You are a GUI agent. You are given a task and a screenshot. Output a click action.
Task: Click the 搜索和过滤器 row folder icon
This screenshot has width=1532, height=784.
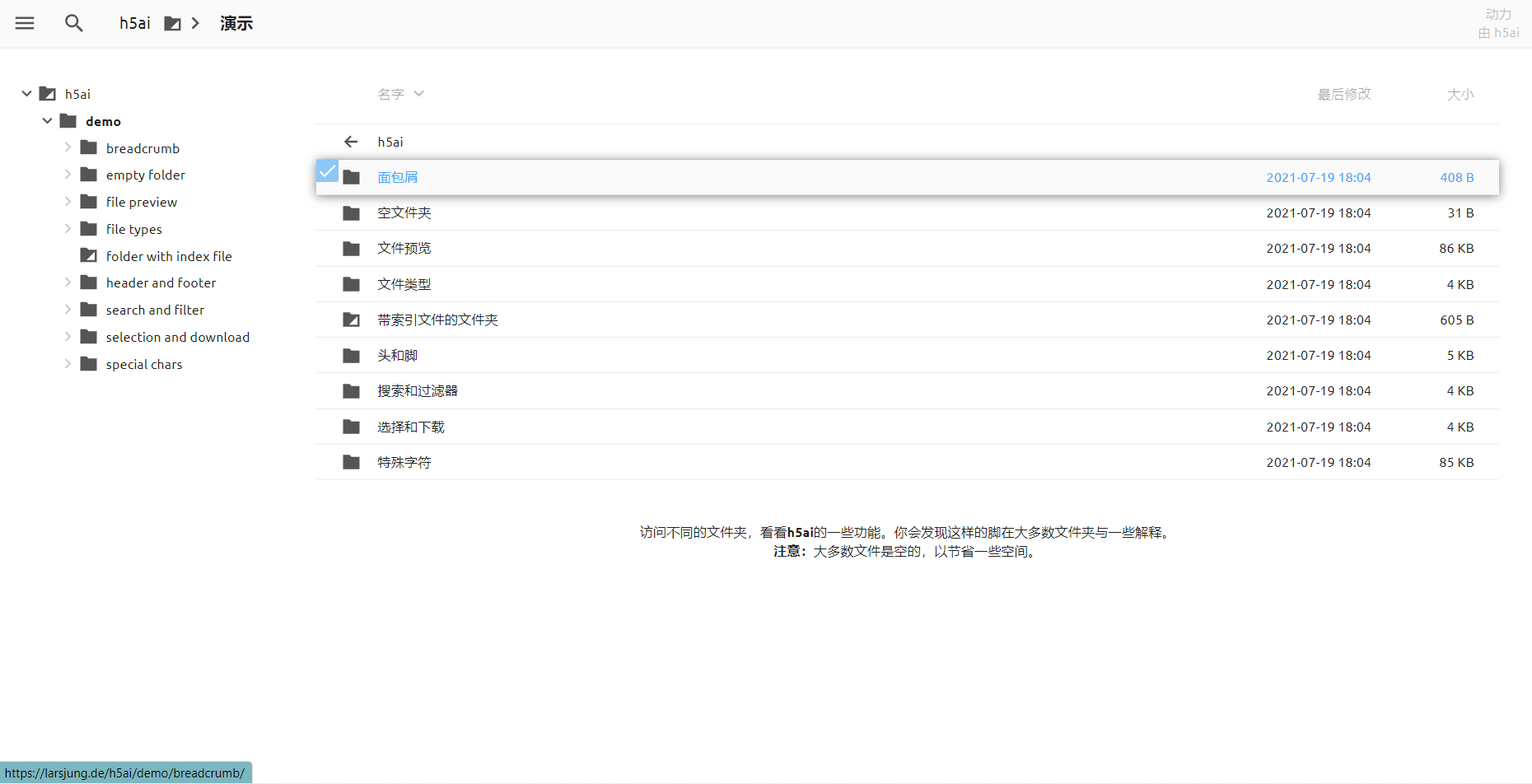pos(352,390)
